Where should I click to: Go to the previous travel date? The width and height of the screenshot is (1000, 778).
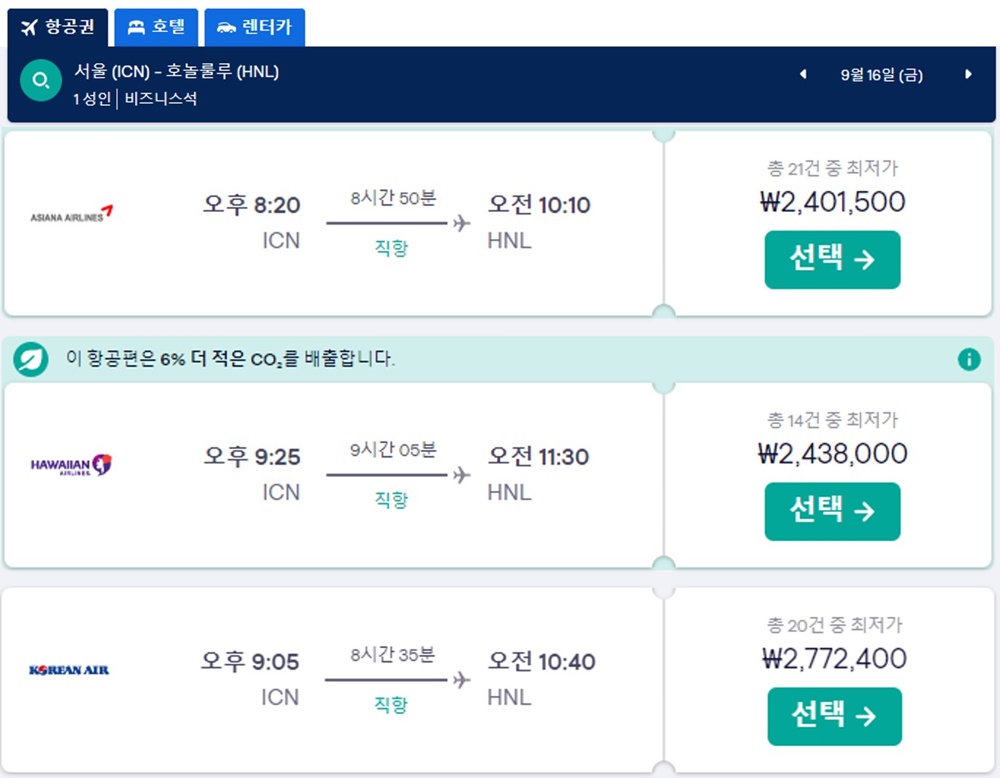click(x=803, y=75)
